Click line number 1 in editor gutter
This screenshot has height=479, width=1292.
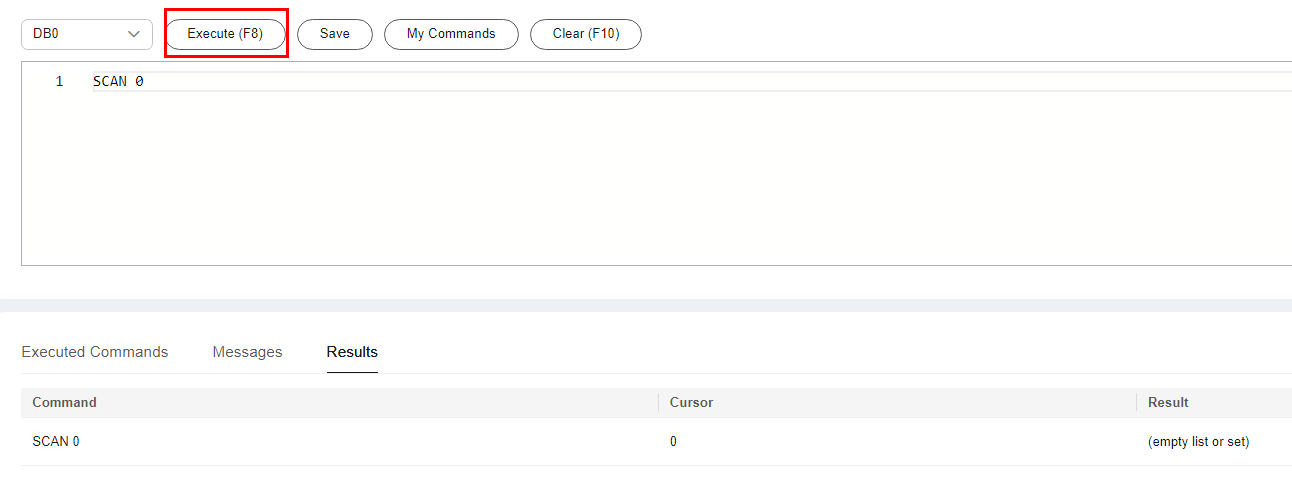point(59,82)
